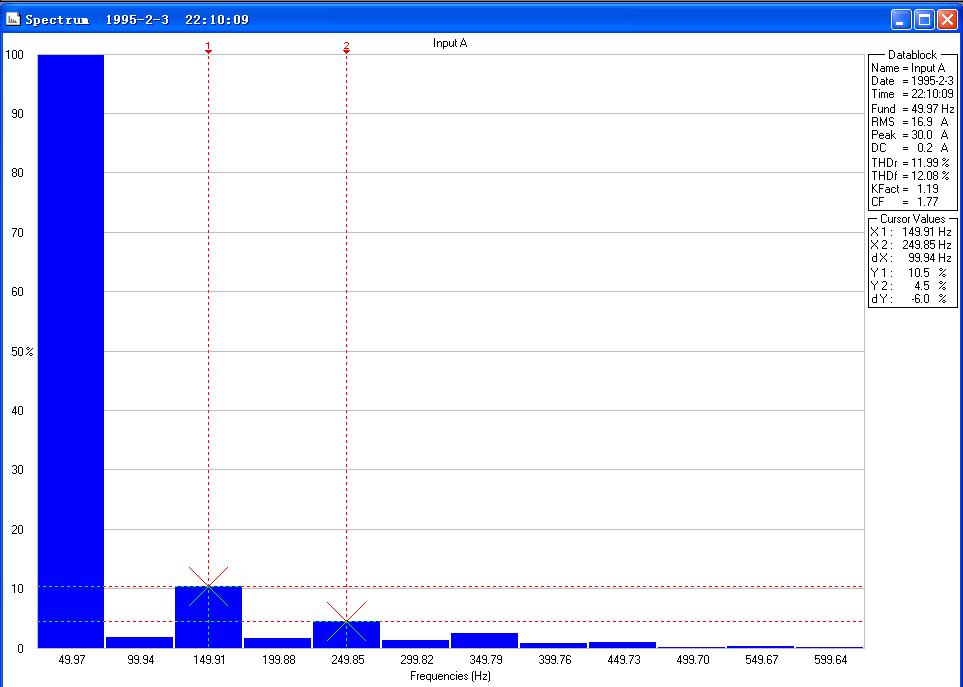Click the 90 y-axis label
This screenshot has height=687, width=963.
pos(17,114)
